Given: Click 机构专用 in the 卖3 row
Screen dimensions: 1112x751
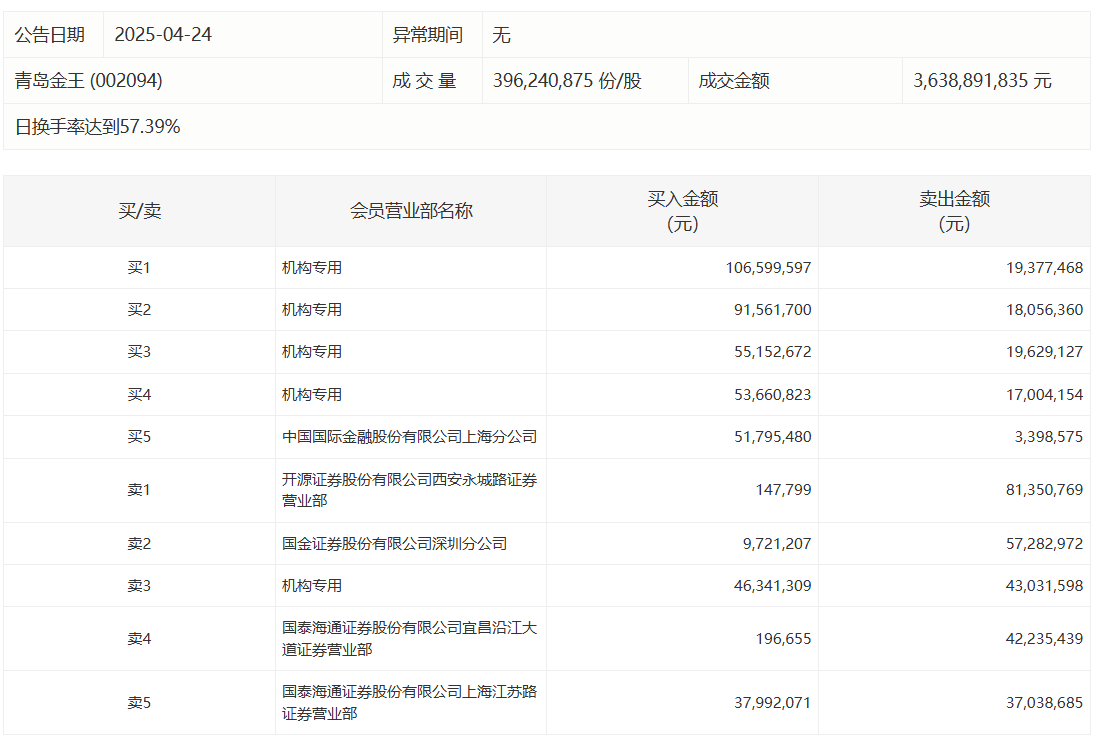Looking at the screenshot, I should pos(312,586).
